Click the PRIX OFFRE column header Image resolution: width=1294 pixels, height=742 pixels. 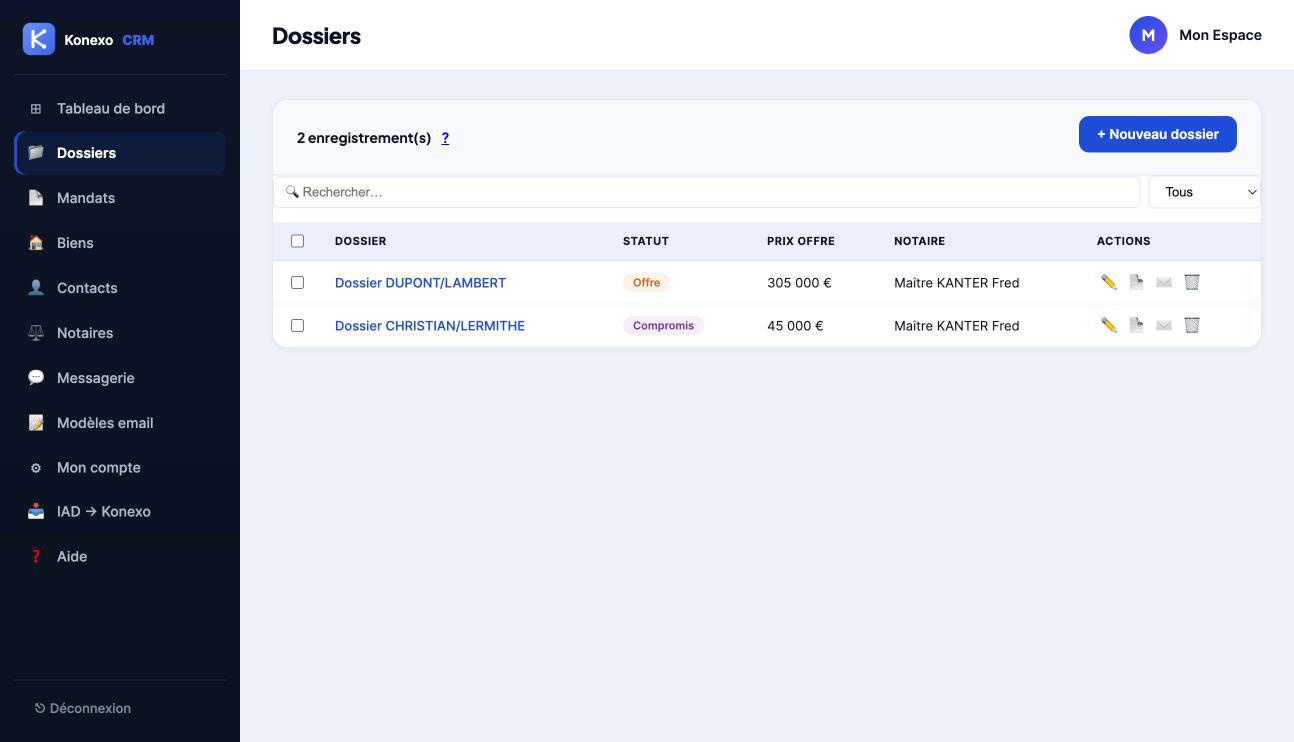tap(801, 241)
